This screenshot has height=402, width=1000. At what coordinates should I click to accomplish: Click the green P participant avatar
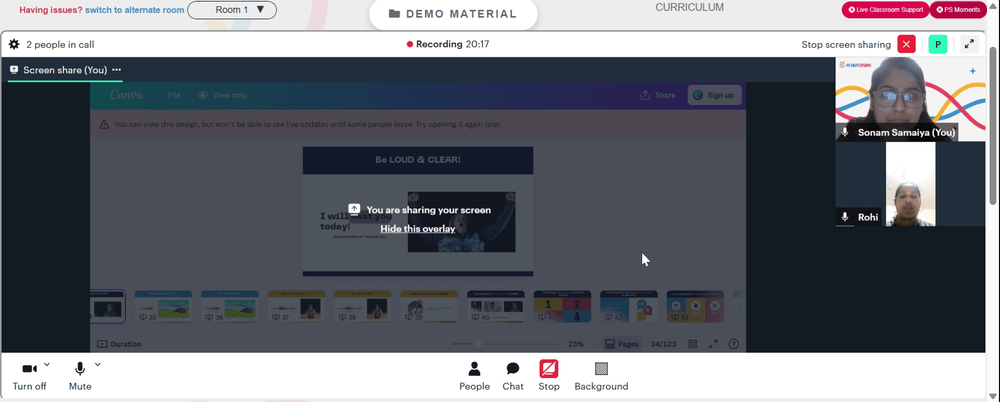pyautogui.click(x=938, y=44)
